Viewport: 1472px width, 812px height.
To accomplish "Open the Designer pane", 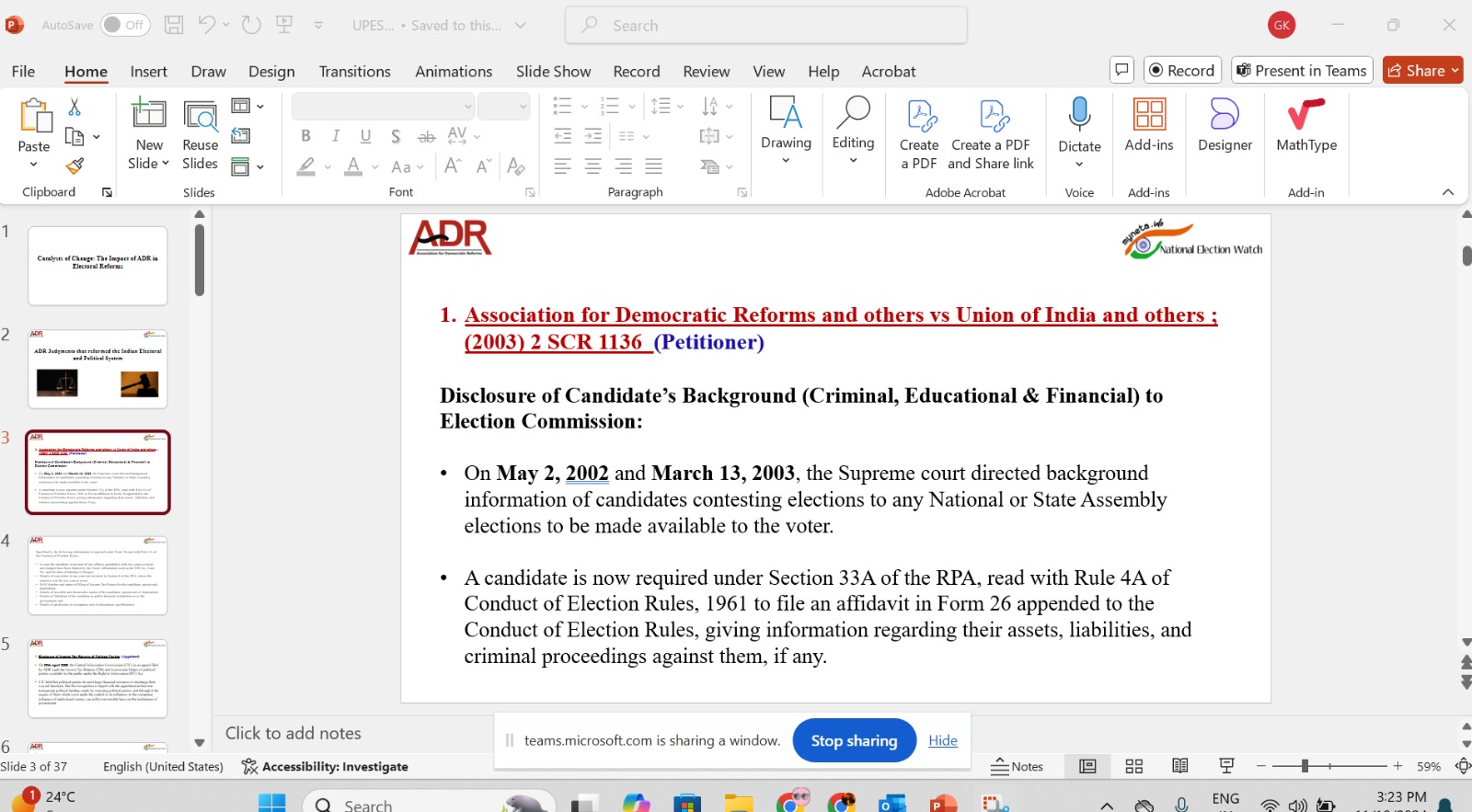I will 1225,124.
